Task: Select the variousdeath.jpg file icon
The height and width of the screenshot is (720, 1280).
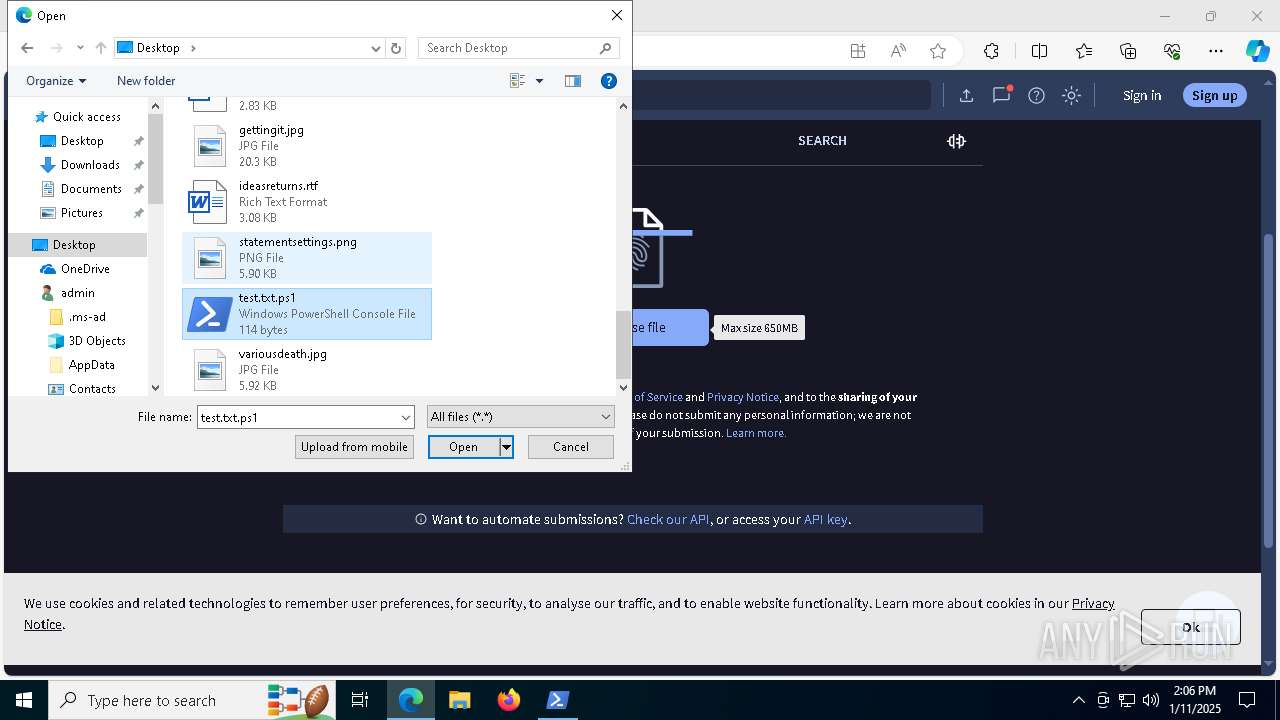Action: pyautogui.click(x=209, y=370)
